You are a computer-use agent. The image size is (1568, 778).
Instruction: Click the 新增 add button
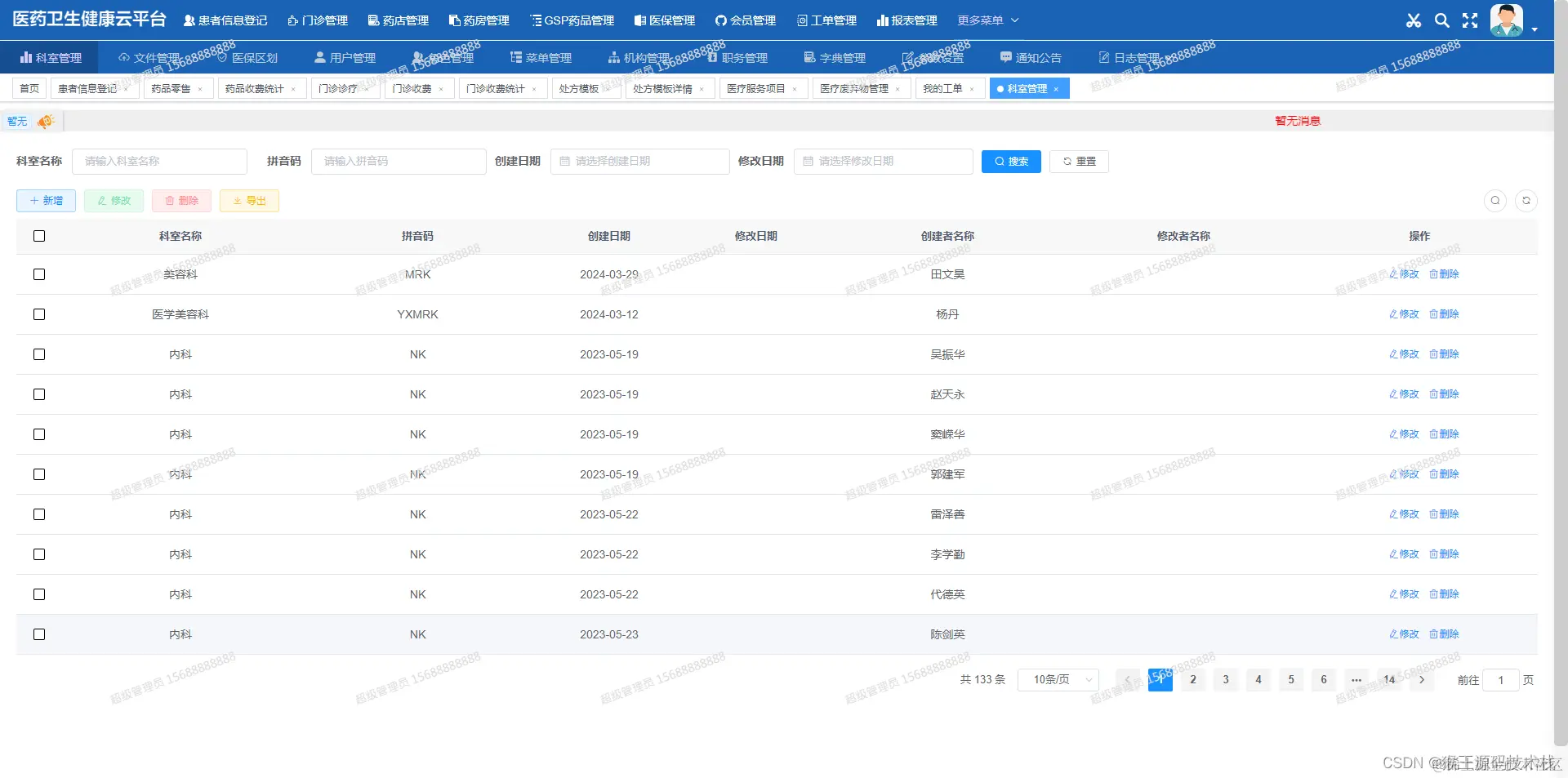coord(46,201)
